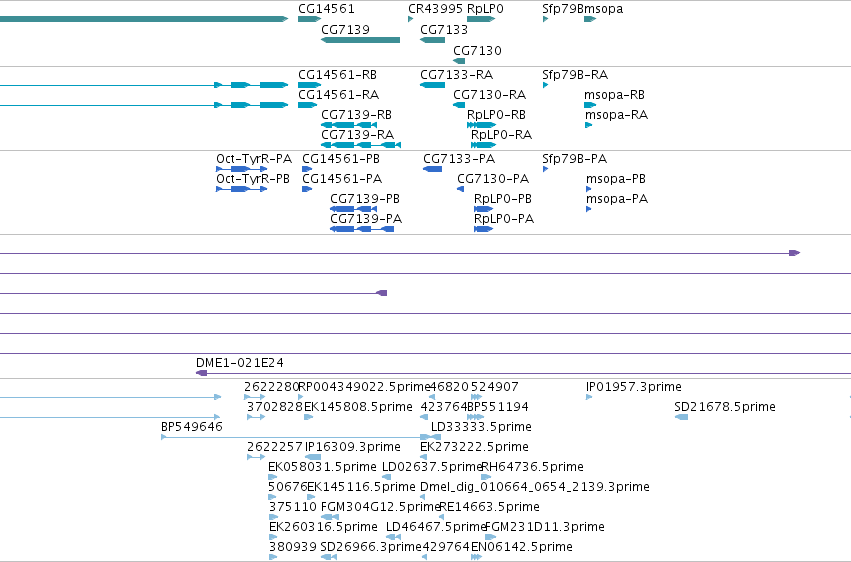The height and width of the screenshot is (562, 851).
Task: Click the CG7130 gene label
Action: tap(477, 50)
